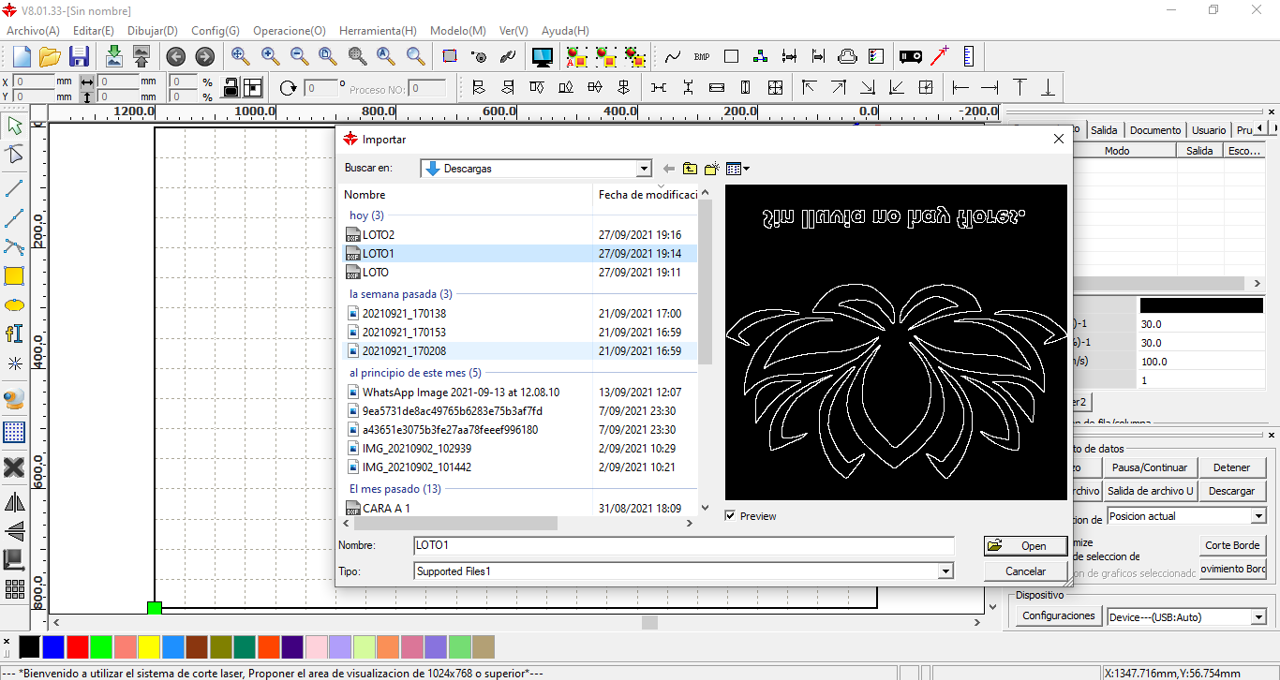Pick the red color swatch

click(x=78, y=647)
